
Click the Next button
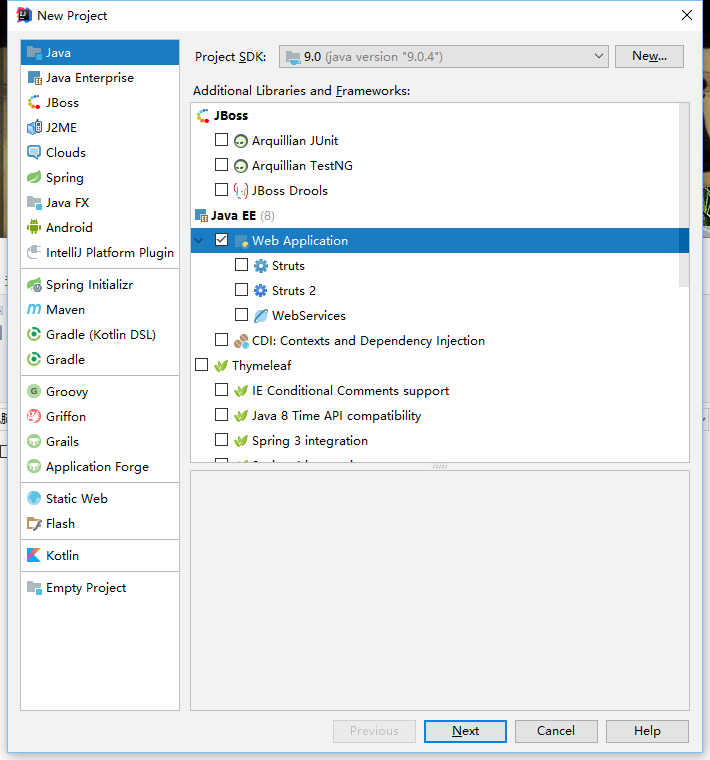(465, 731)
